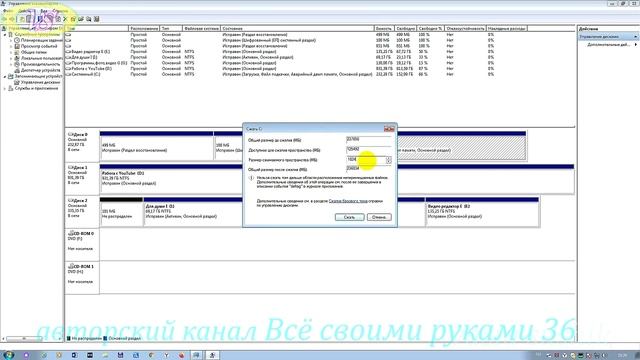640x360 pixels.
Task: Select the CD-ROM 0 label
Action: click(82, 244)
